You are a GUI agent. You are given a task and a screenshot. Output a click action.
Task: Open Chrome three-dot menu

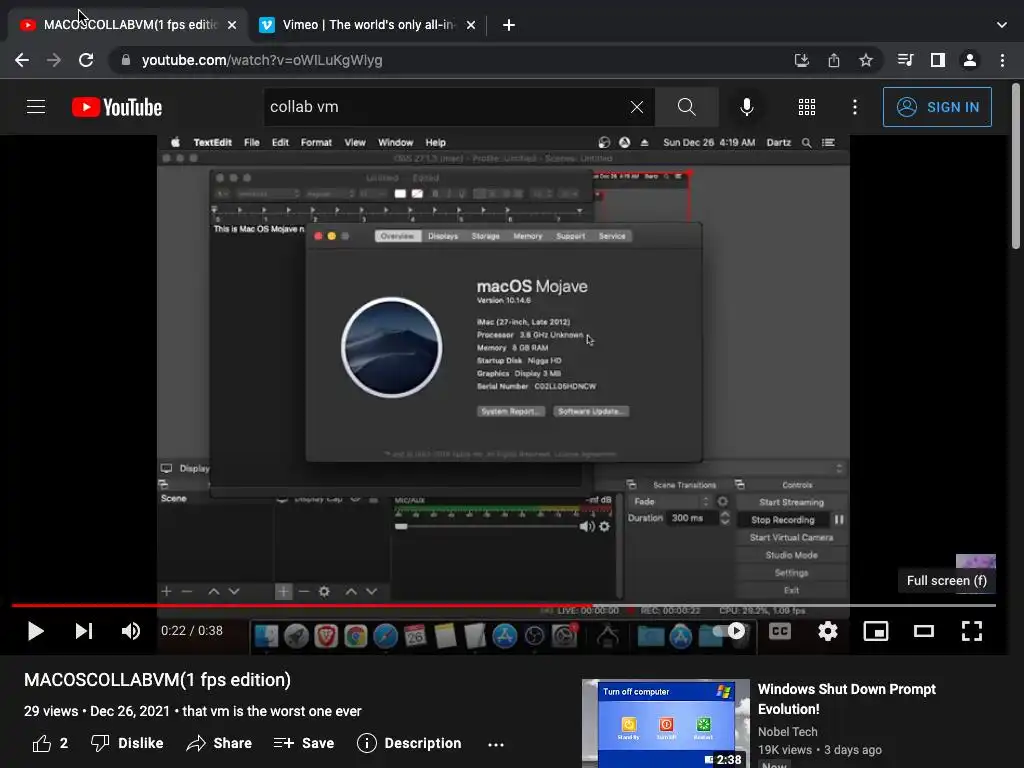tap(1002, 60)
